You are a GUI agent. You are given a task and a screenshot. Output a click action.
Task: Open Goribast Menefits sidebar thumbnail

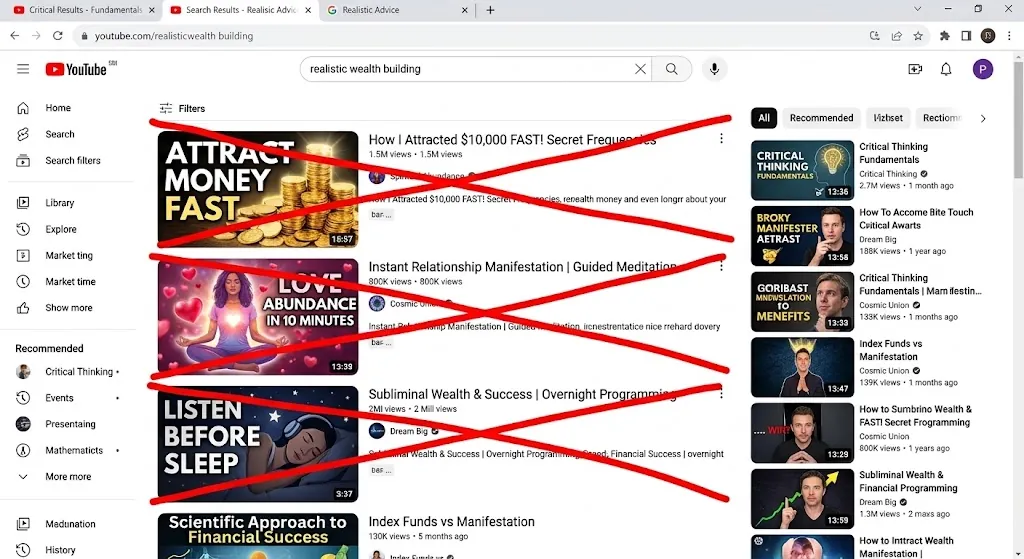tap(802, 302)
